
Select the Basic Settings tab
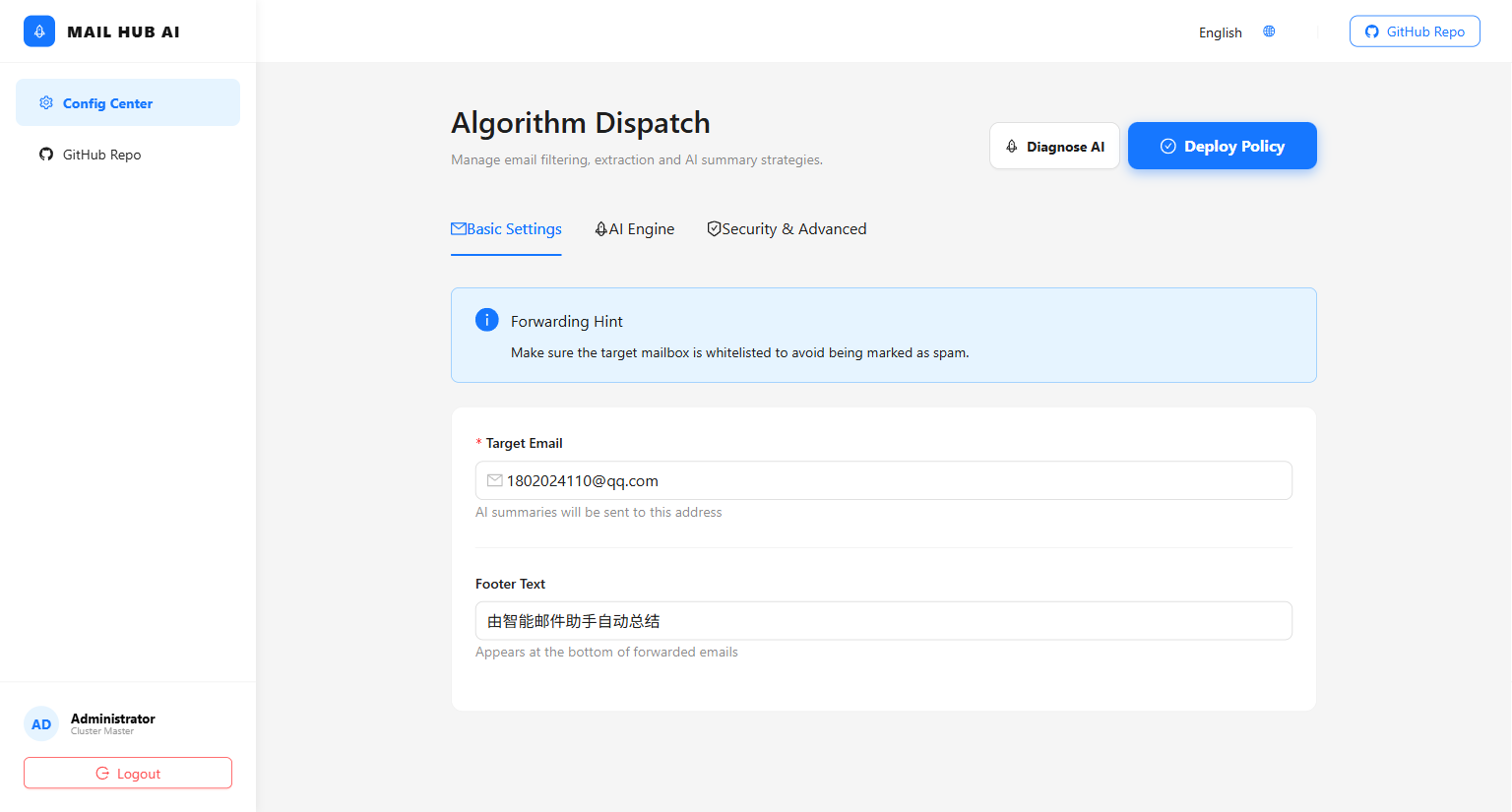pos(506,229)
